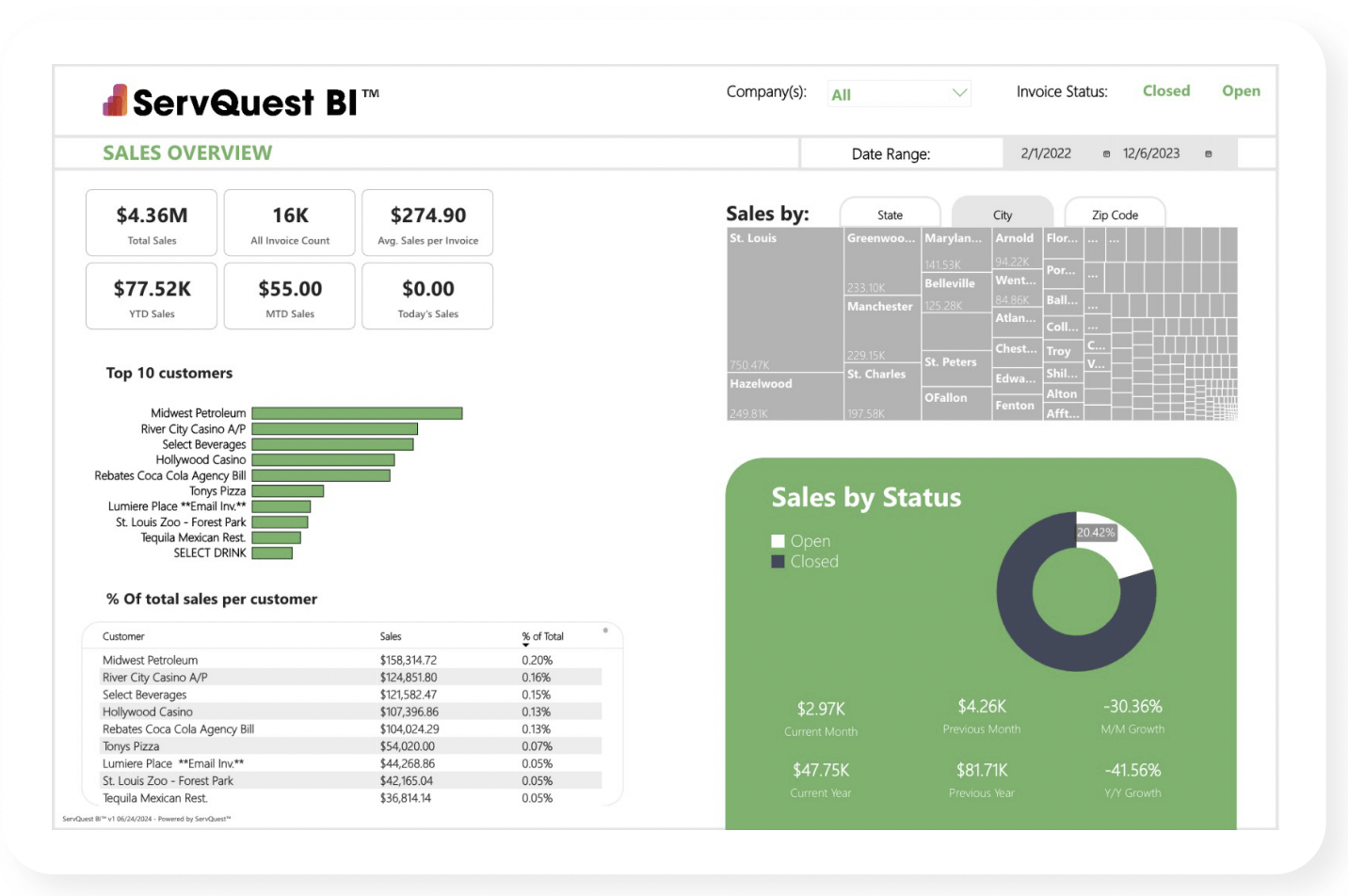Click the -30.36% M/M Growth value
Viewport: 1348px width, 896px height.
coord(1132,707)
